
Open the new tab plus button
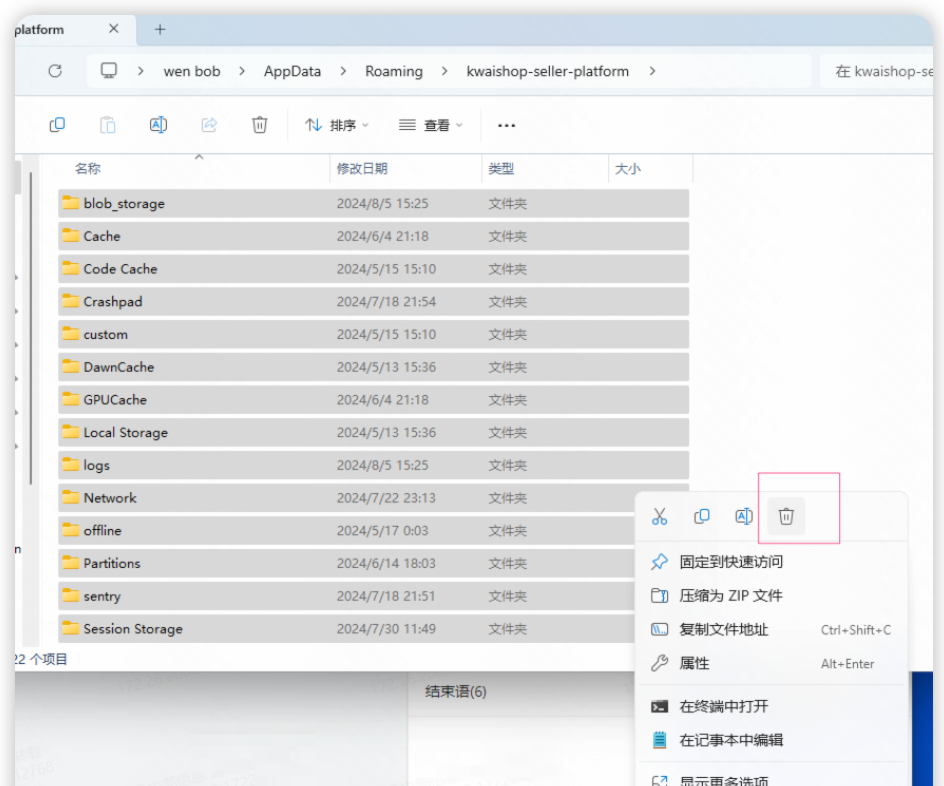(x=160, y=29)
